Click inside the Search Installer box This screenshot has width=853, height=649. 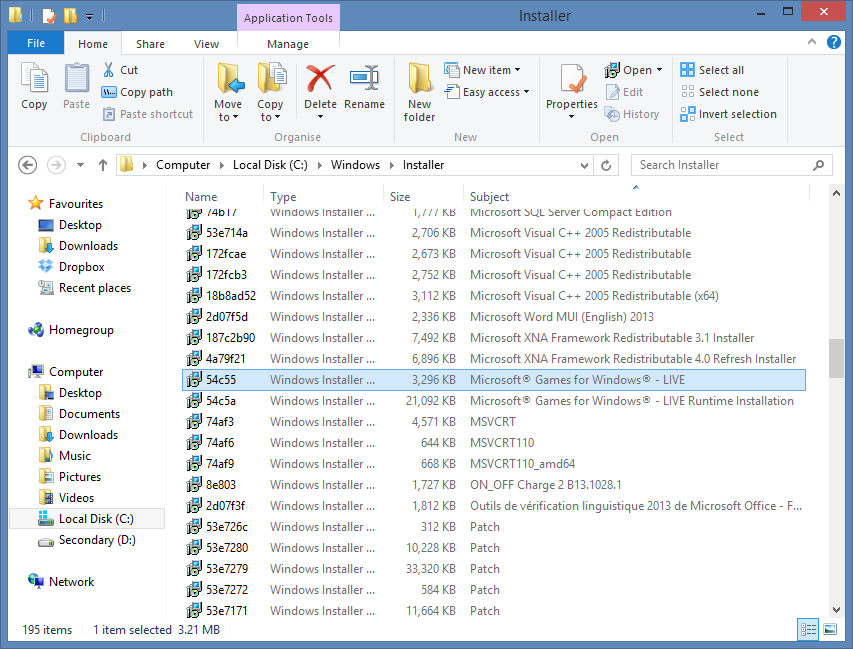[x=720, y=165]
